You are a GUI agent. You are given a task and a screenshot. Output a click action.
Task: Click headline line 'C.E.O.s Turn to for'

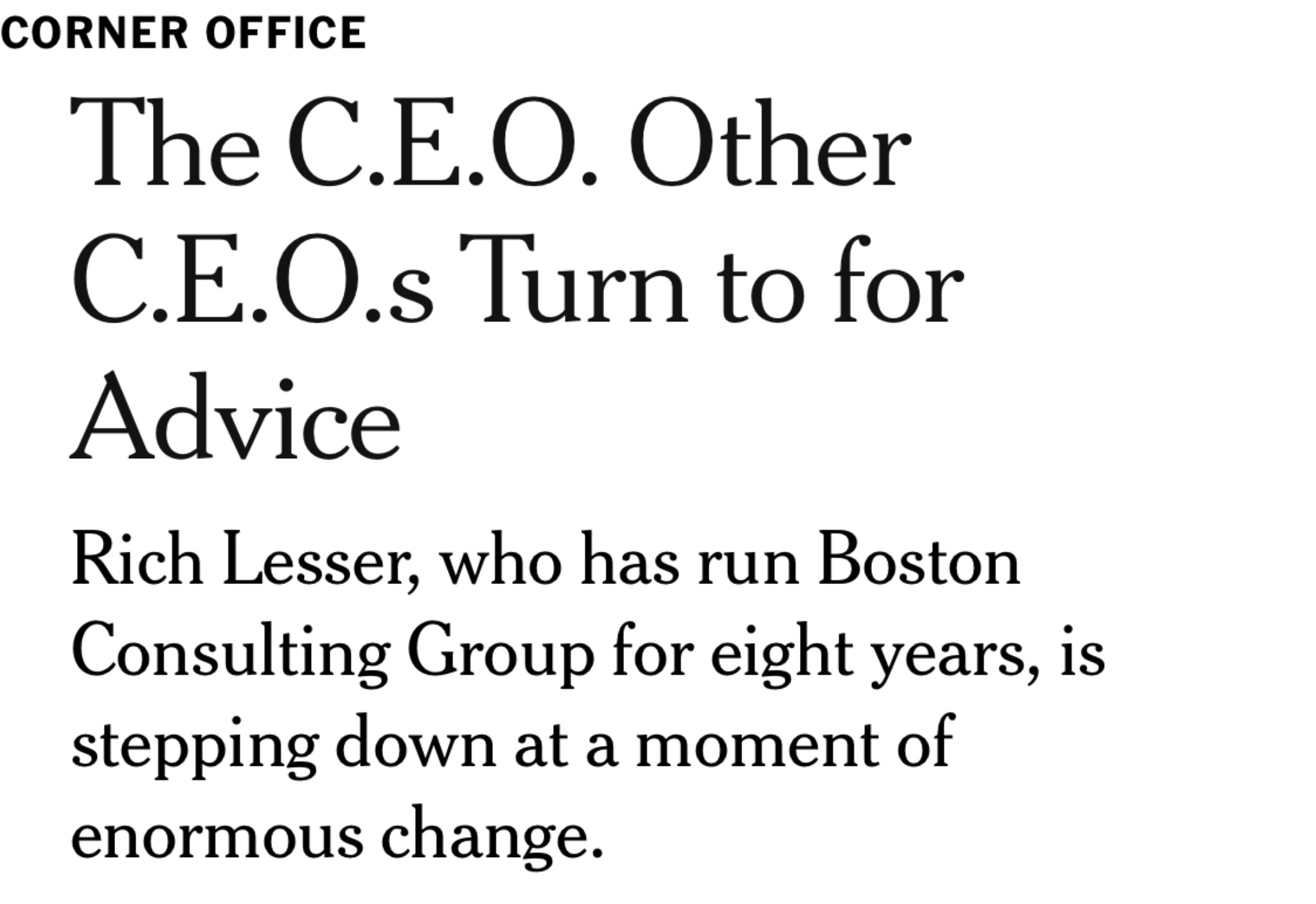(517, 281)
